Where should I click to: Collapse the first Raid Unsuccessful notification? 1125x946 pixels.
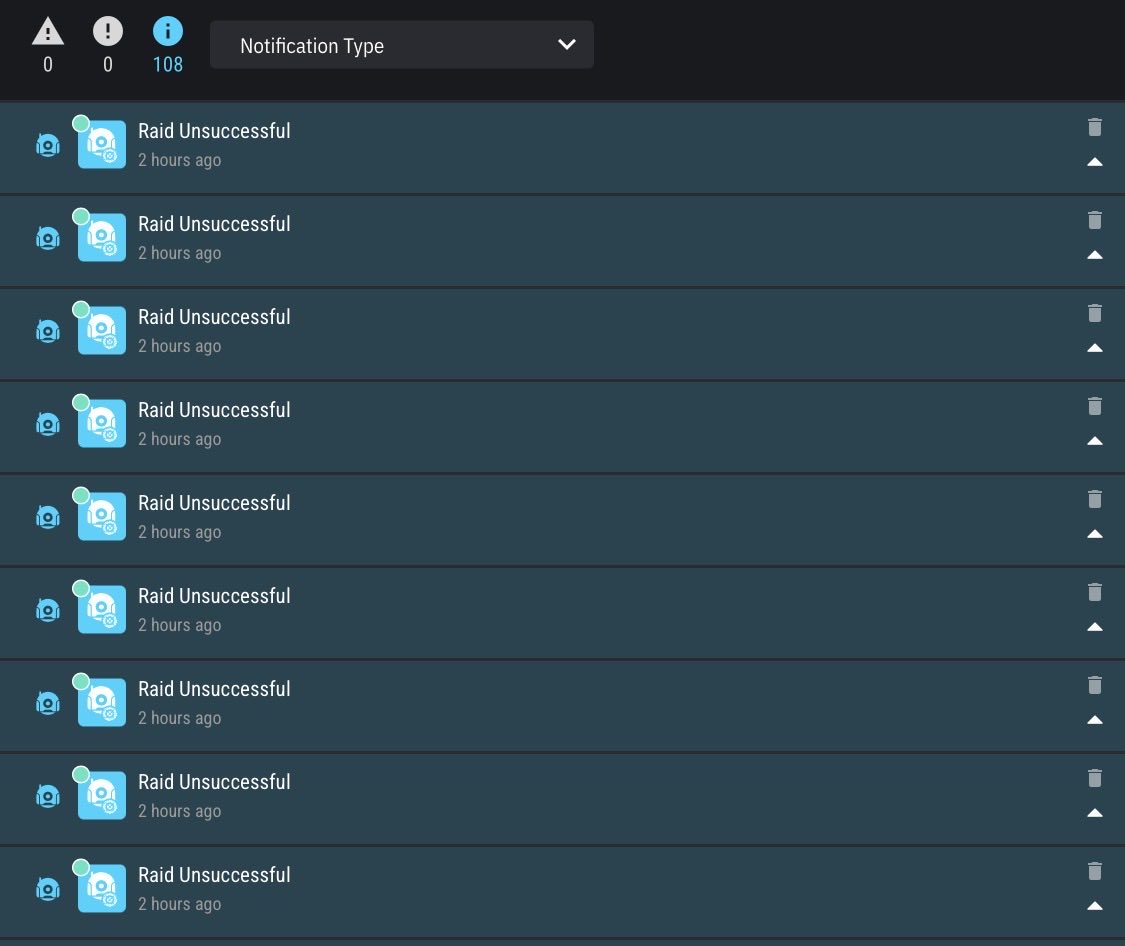click(x=1094, y=162)
